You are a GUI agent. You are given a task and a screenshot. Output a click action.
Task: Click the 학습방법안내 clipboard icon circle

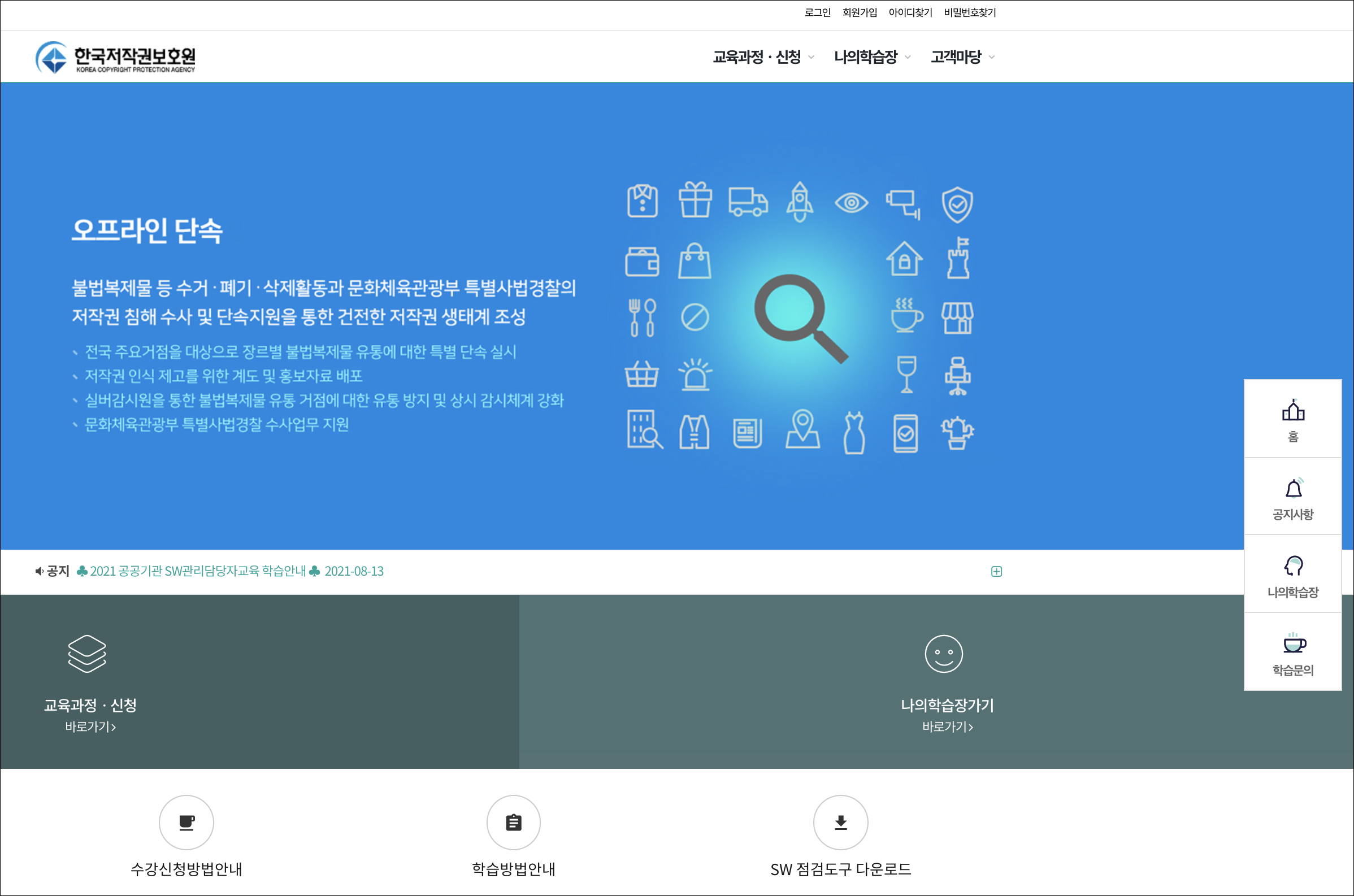[x=513, y=823]
